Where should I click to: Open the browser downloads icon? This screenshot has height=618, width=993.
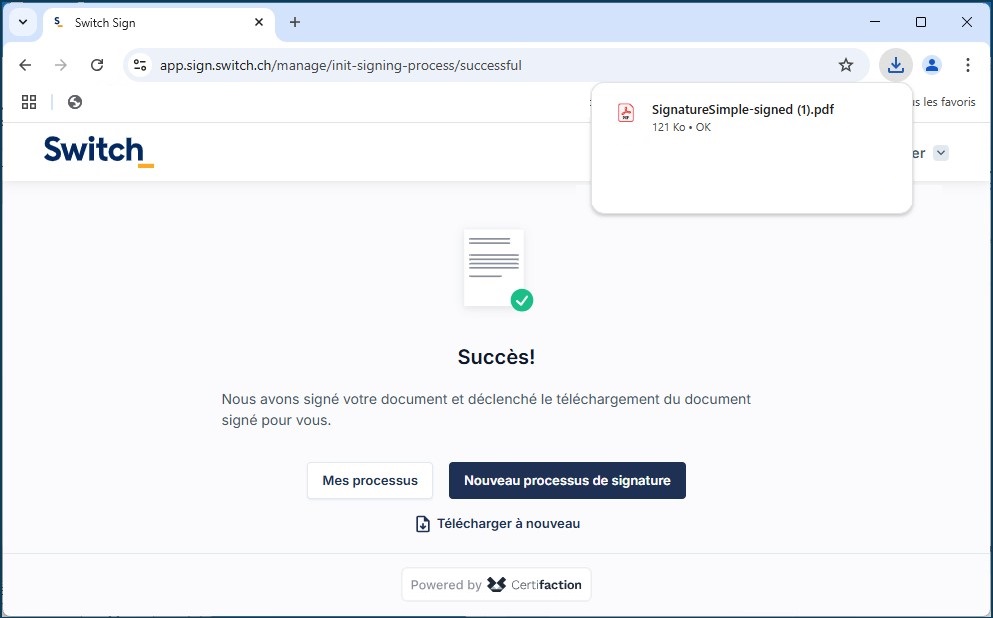(895, 65)
